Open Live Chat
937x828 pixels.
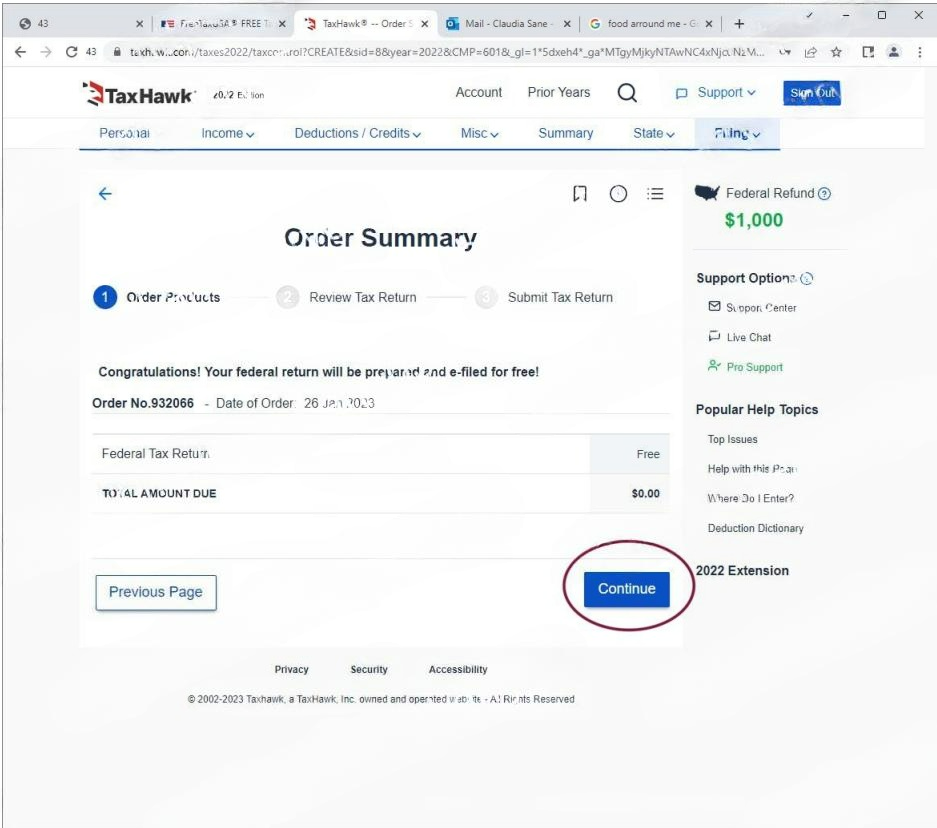[740, 337]
